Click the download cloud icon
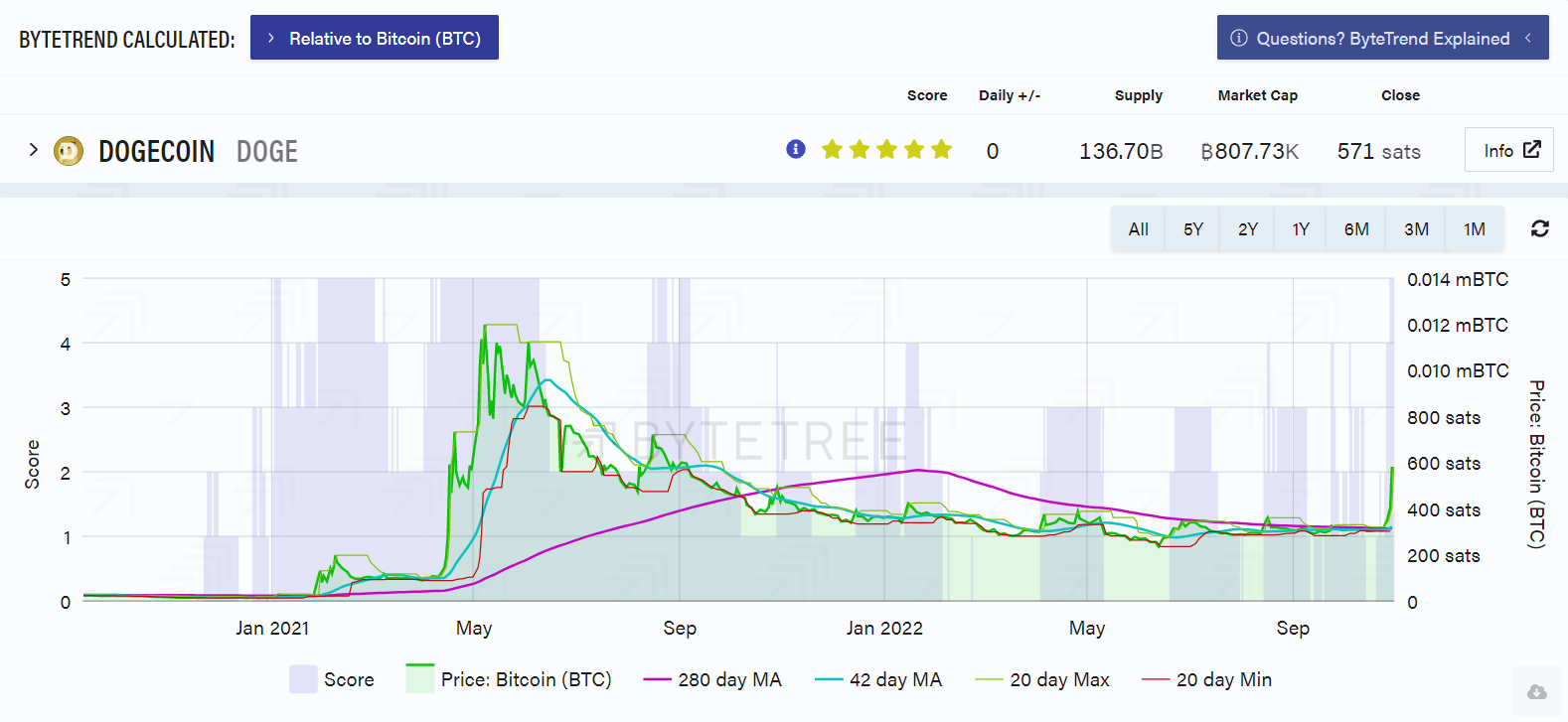This screenshot has width=1568, height=722. (x=1536, y=691)
